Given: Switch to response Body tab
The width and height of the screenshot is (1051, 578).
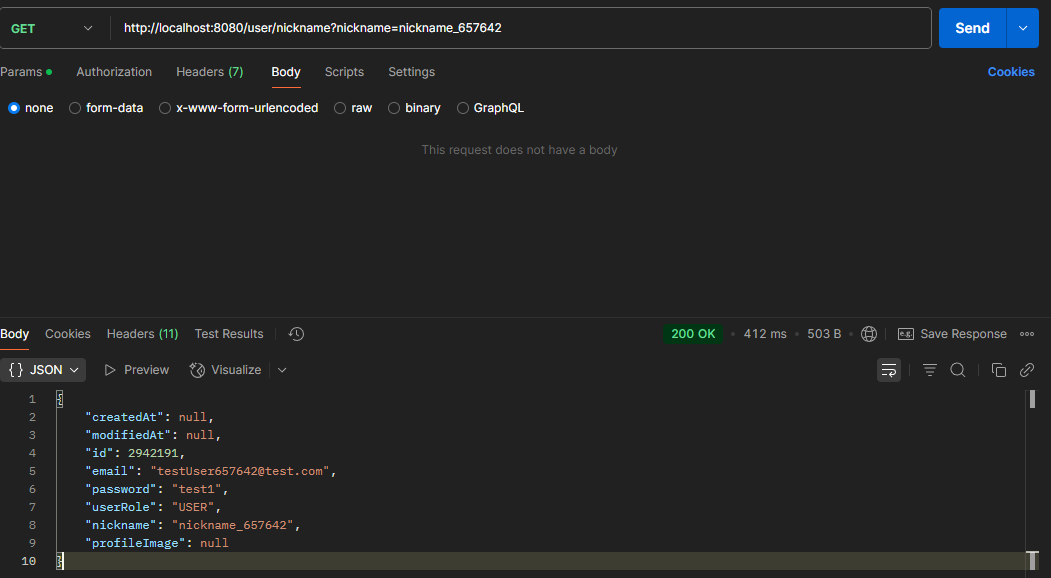Looking at the screenshot, I should click(14, 334).
